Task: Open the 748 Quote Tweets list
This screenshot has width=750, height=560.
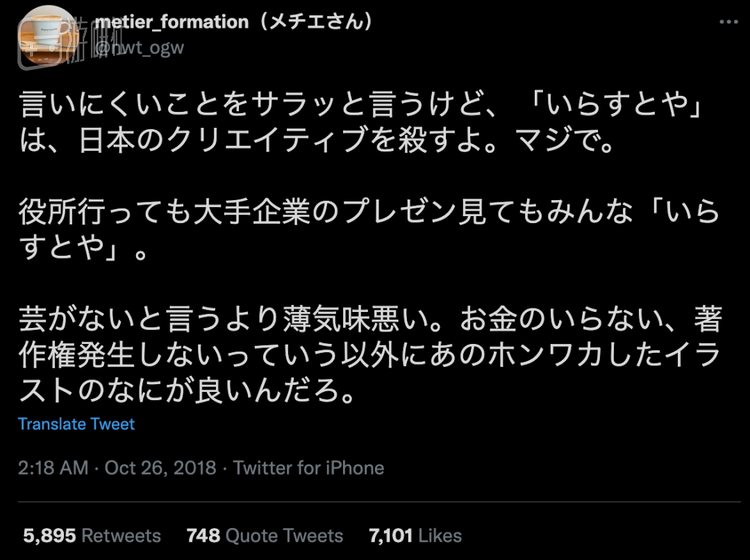Action: pos(264,535)
